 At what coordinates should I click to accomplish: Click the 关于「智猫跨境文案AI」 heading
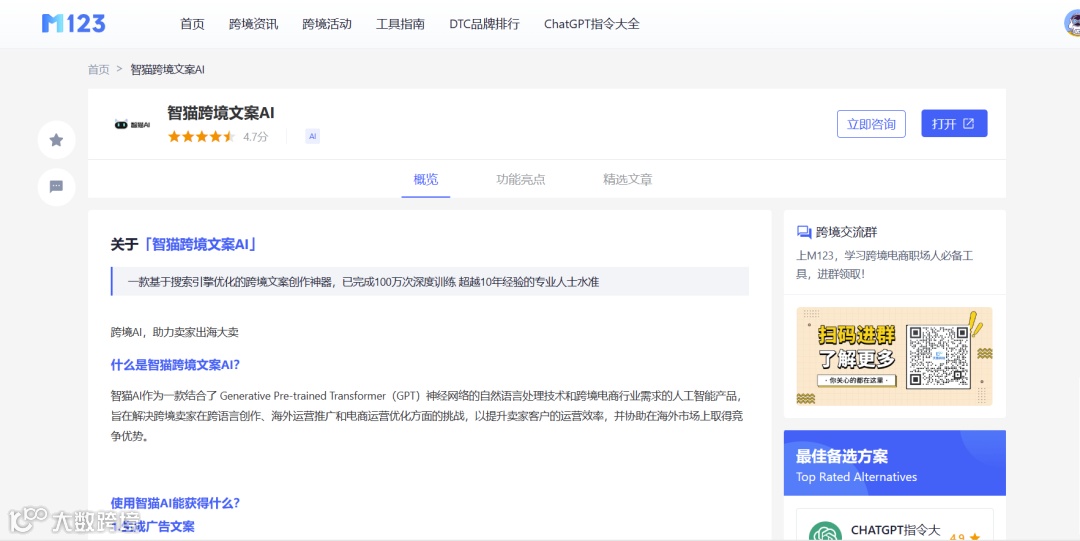[x=184, y=245]
